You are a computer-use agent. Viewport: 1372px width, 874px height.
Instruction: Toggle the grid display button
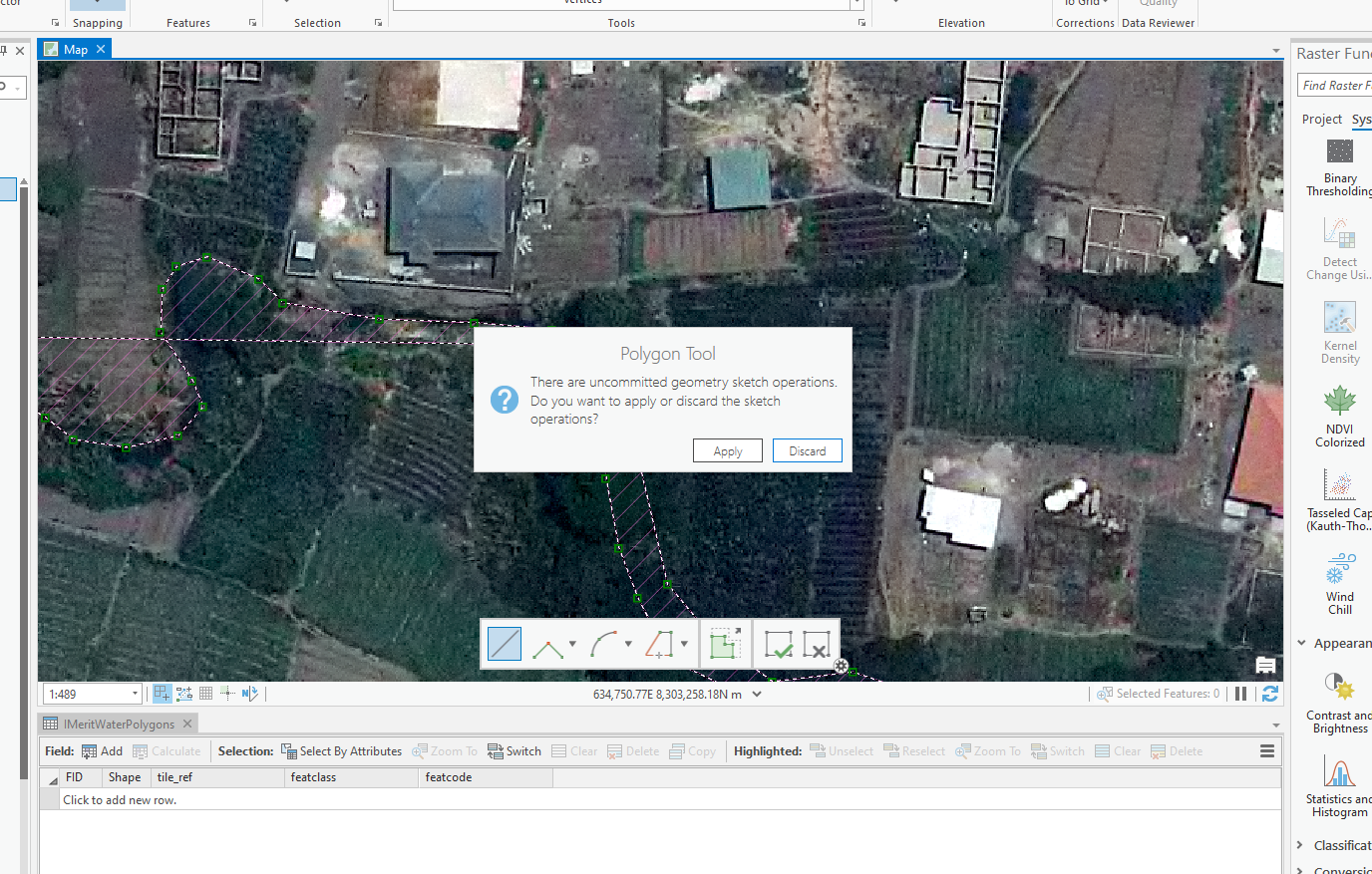pyautogui.click(x=206, y=694)
